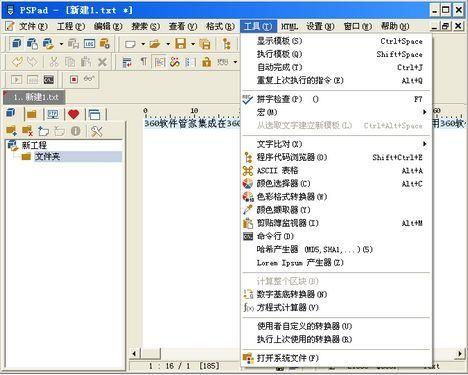The height and width of the screenshot is (375, 468).
Task: Click the Save file toolbar icon
Action: coord(180,44)
